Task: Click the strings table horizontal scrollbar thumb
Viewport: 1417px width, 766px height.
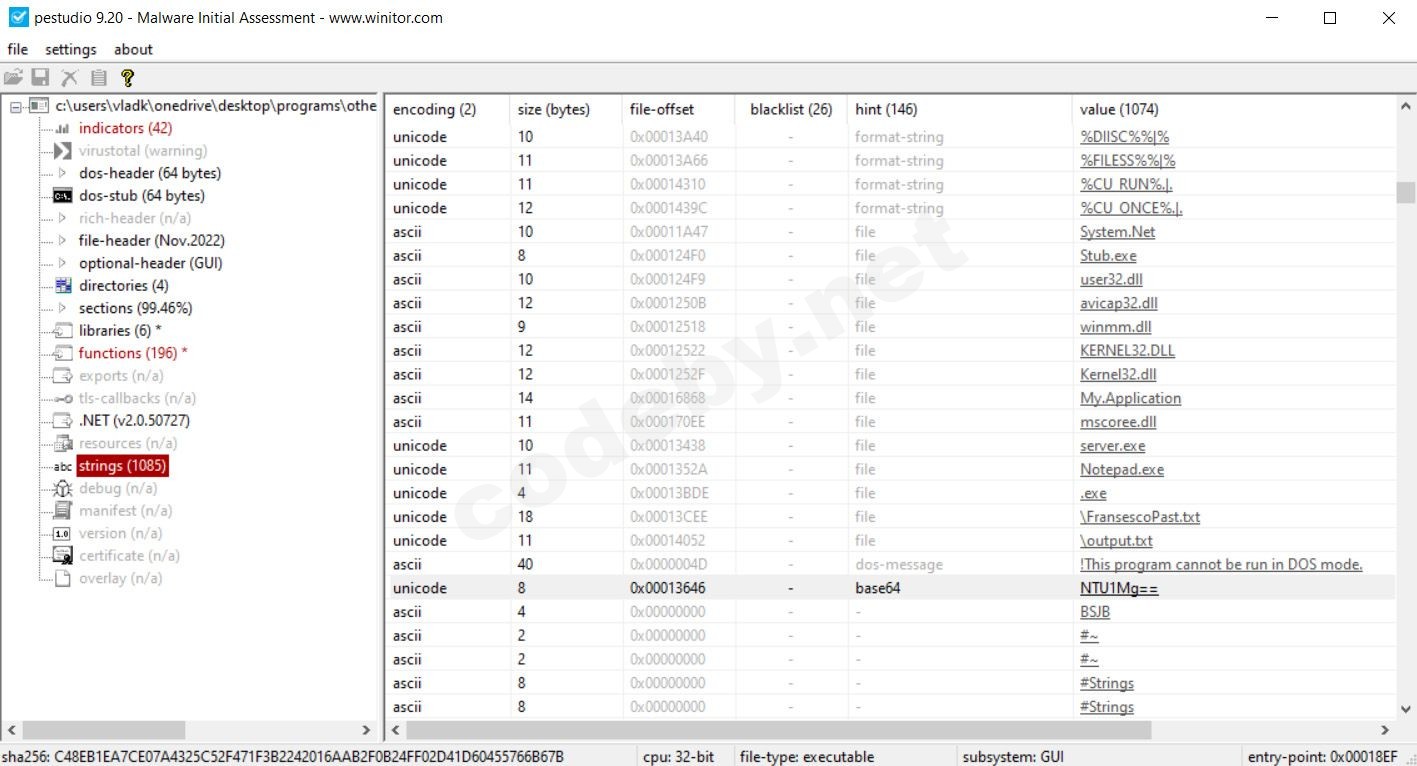Action: coord(778,731)
